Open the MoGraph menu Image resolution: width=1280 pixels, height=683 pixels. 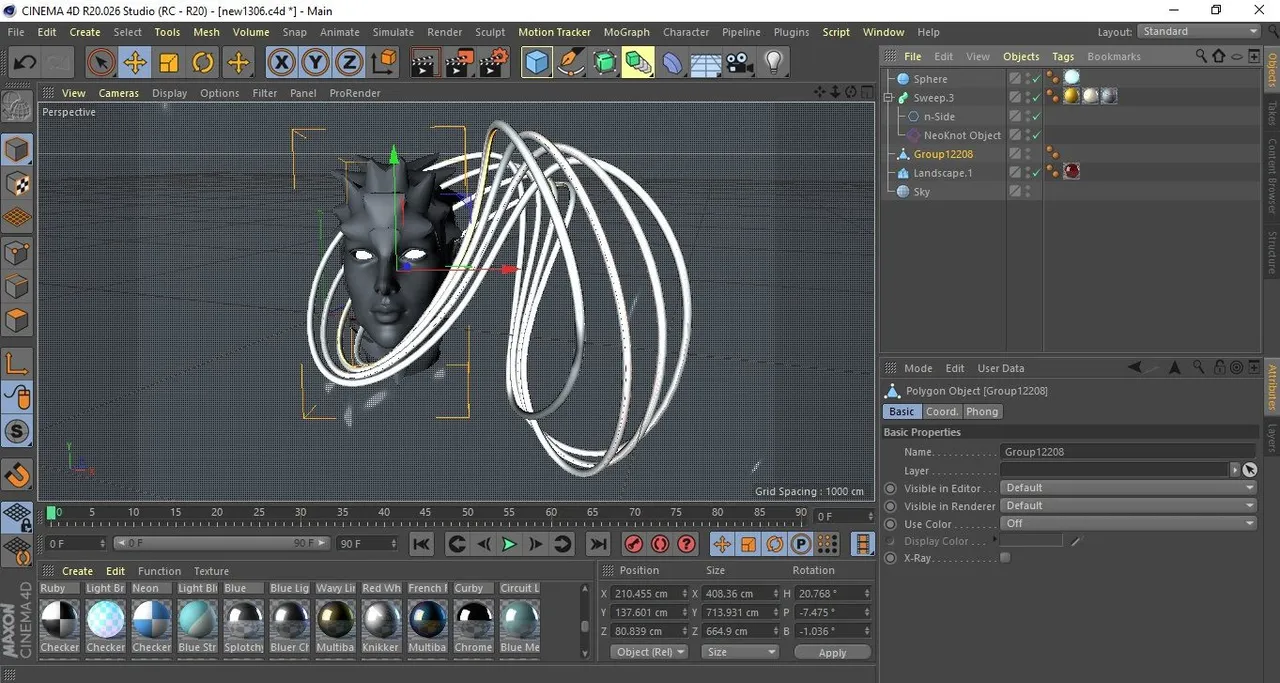coord(627,32)
